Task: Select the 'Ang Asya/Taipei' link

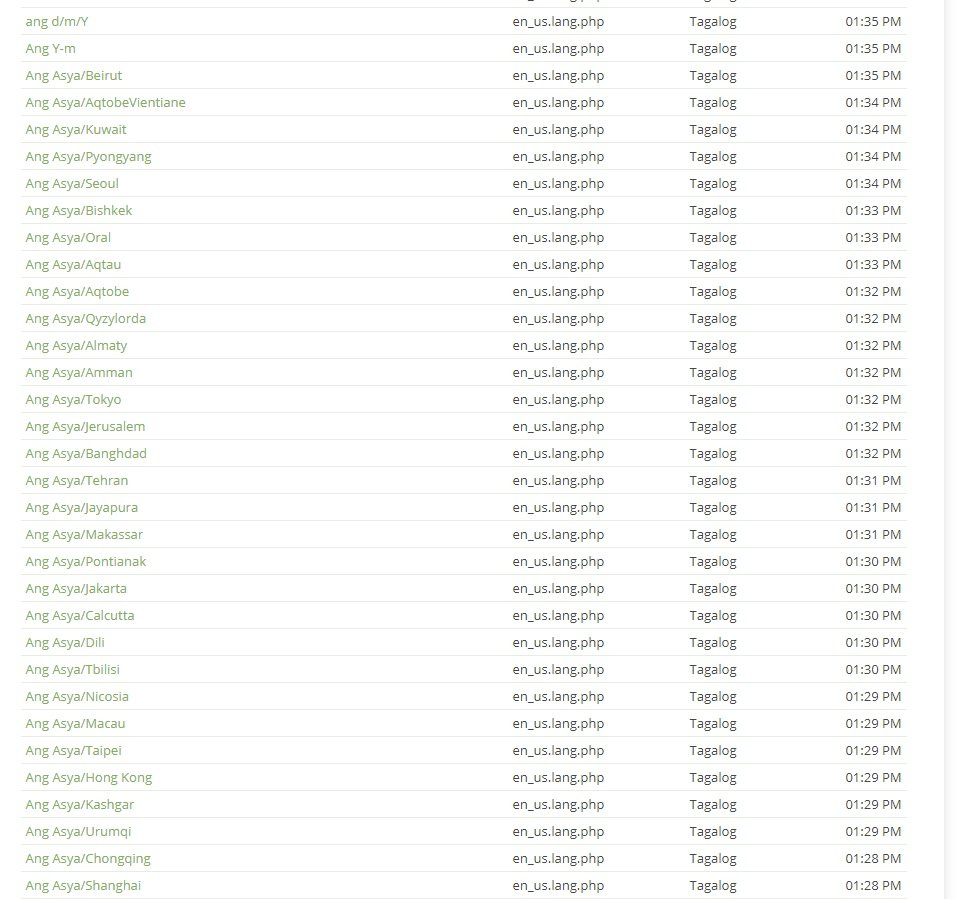Action: 74,750
